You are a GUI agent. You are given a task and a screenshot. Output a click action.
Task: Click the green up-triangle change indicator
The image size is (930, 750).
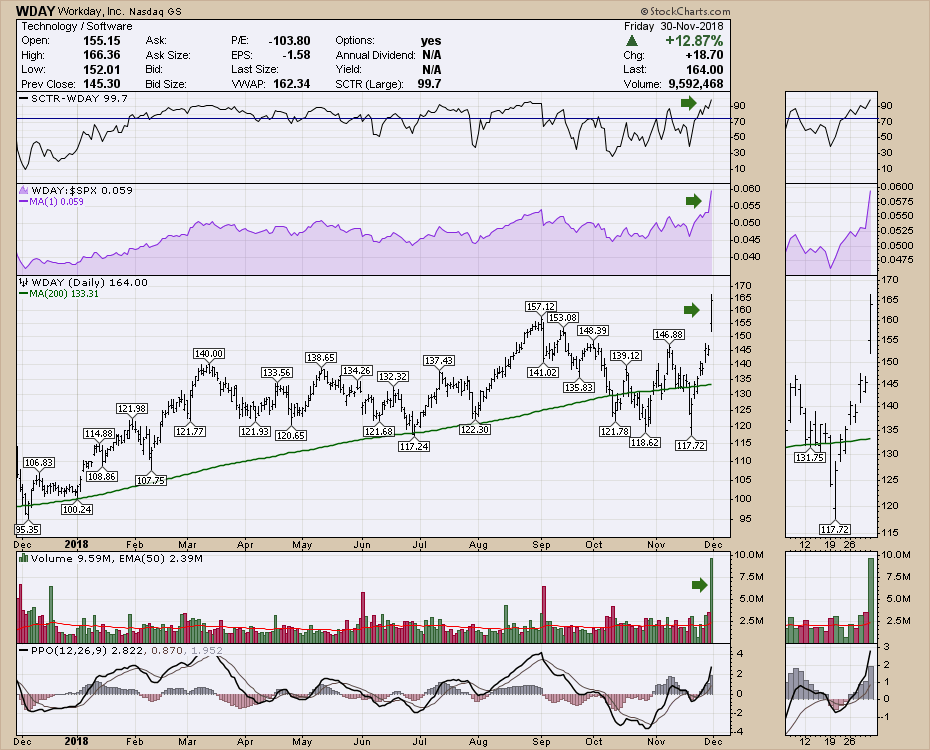632,41
